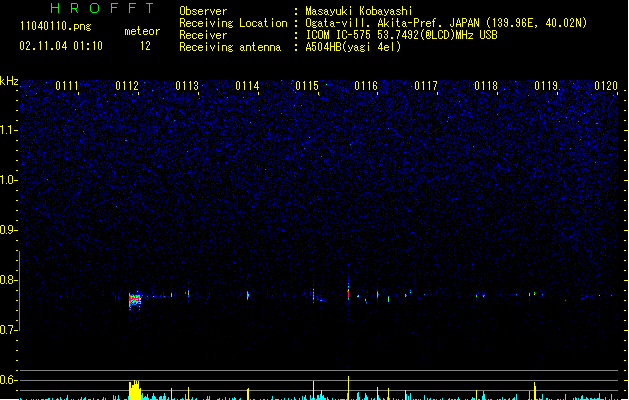Screen dimensions: 629x400
Task: Click time marker 0117
Action: click(x=426, y=86)
